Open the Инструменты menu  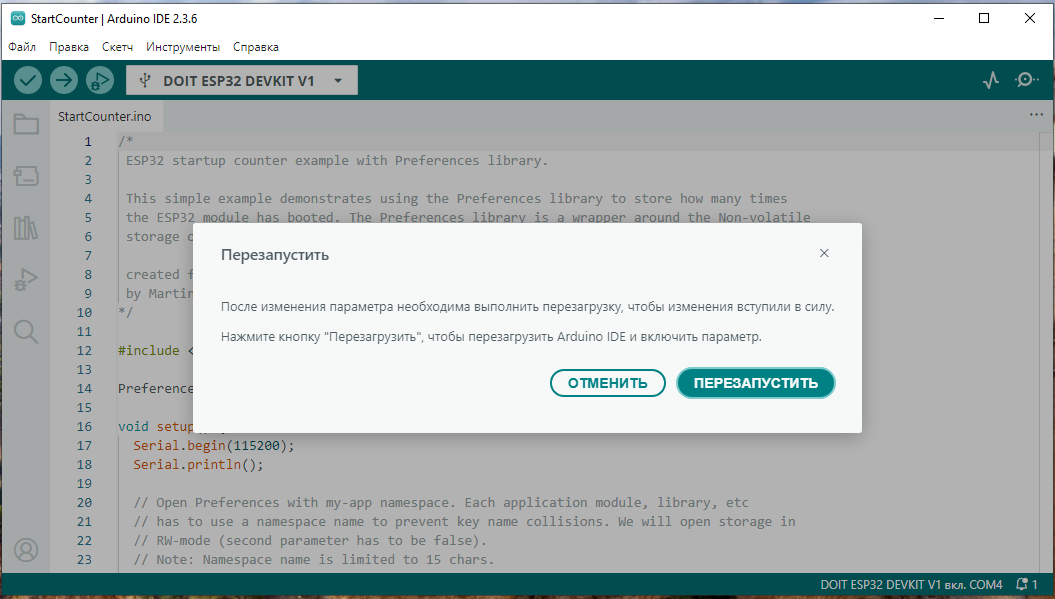182,47
